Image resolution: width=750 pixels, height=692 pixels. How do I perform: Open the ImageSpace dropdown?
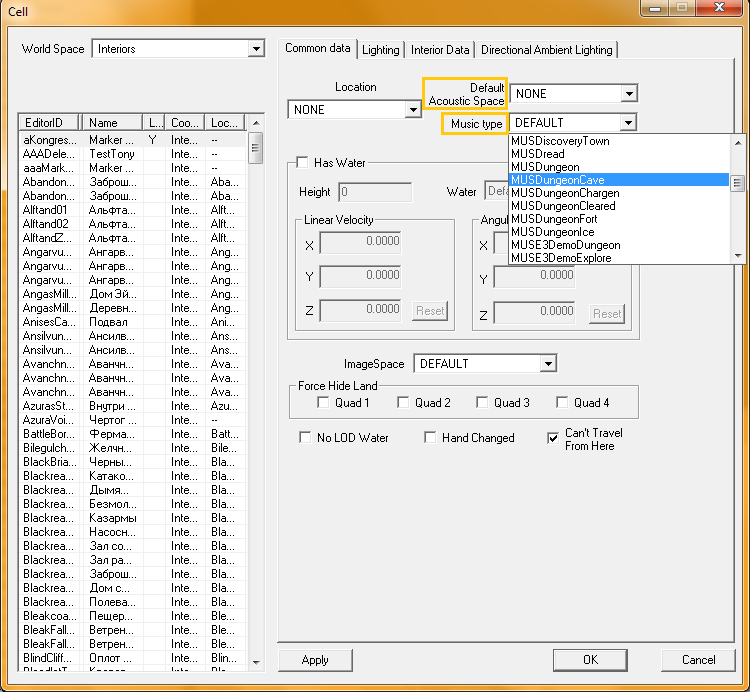[x=548, y=364]
